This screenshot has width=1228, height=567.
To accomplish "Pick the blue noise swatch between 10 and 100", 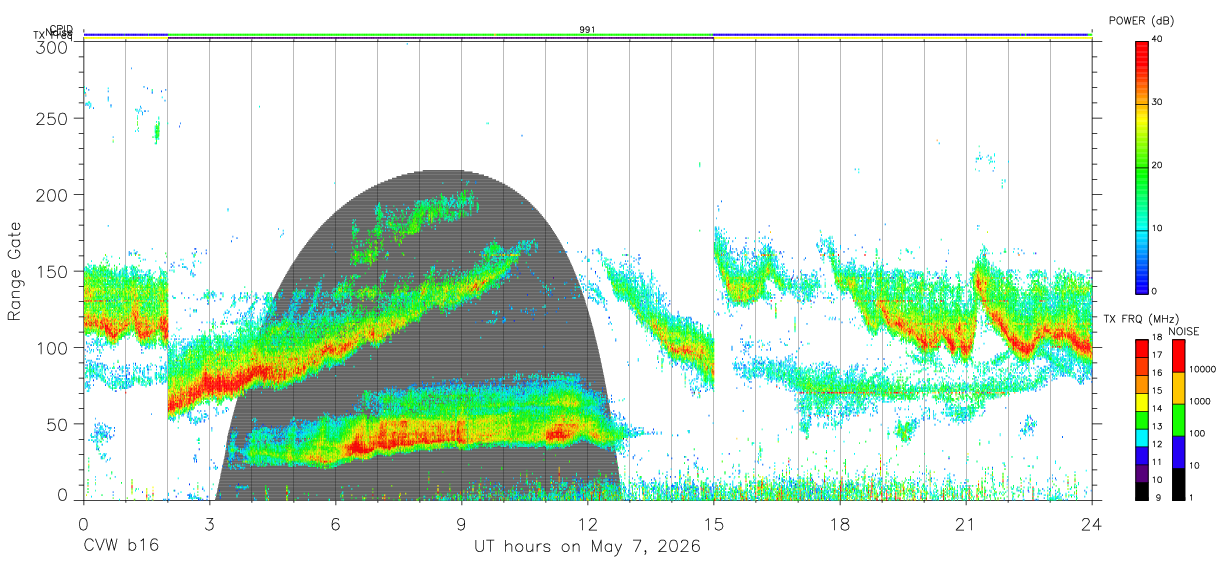I will (x=1179, y=452).
